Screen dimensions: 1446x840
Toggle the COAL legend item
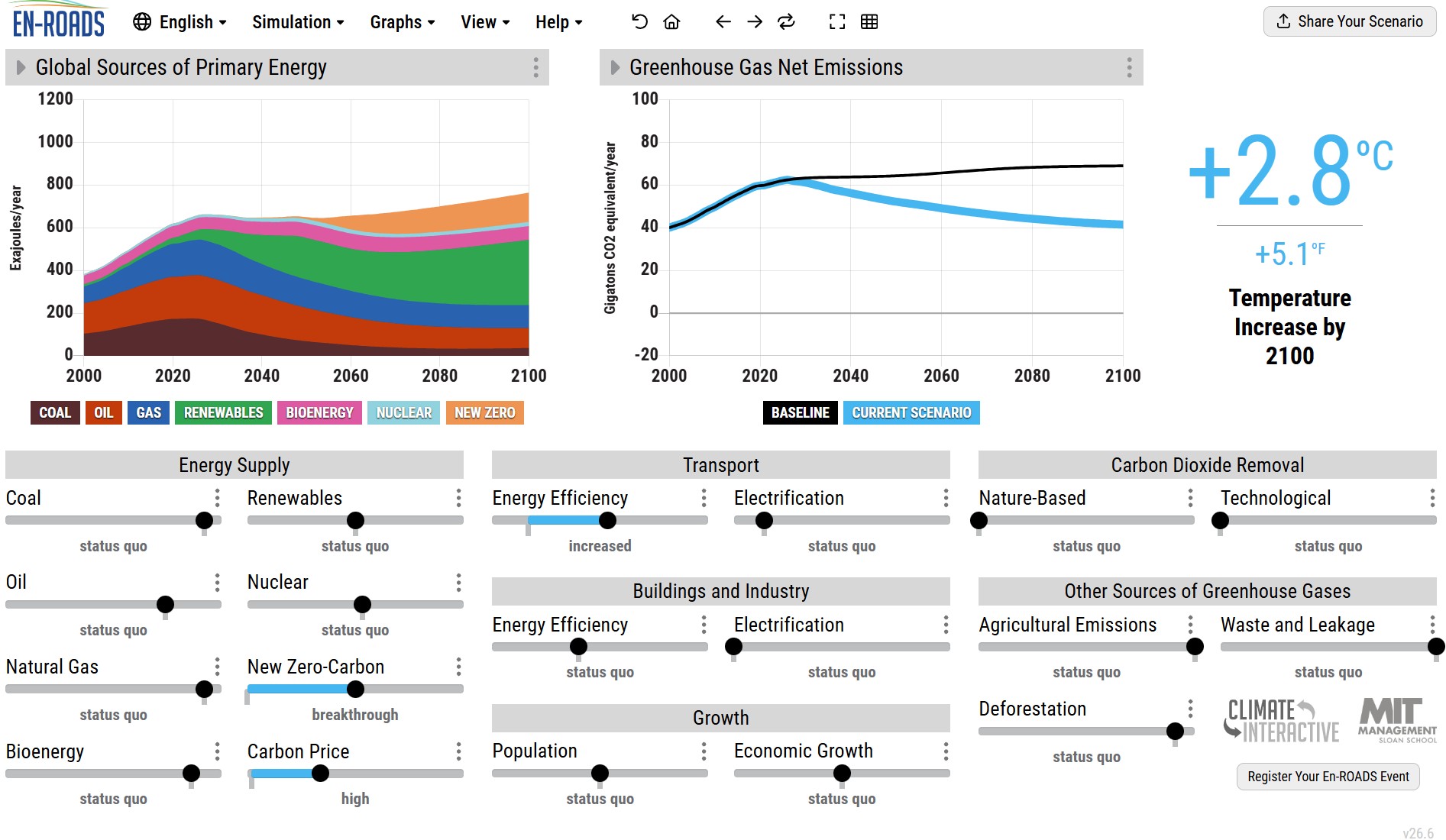[55, 412]
